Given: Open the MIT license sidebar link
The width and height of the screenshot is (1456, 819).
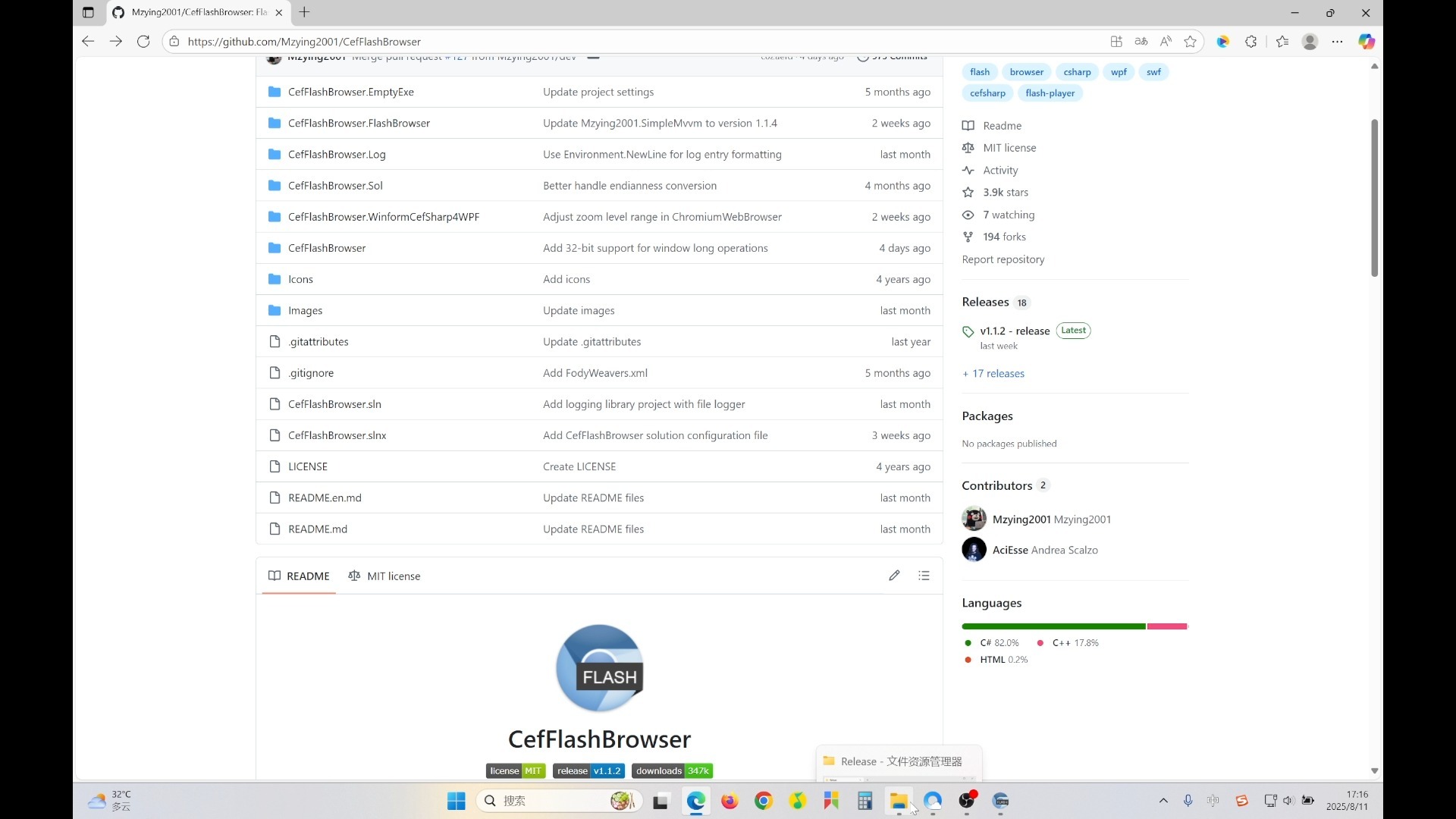Looking at the screenshot, I should (999, 148).
